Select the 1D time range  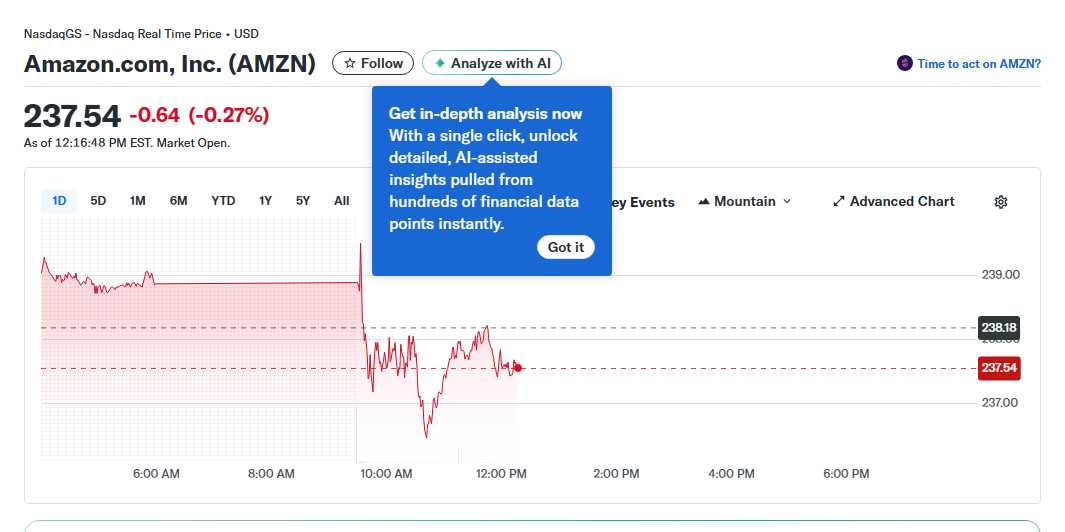coord(59,201)
